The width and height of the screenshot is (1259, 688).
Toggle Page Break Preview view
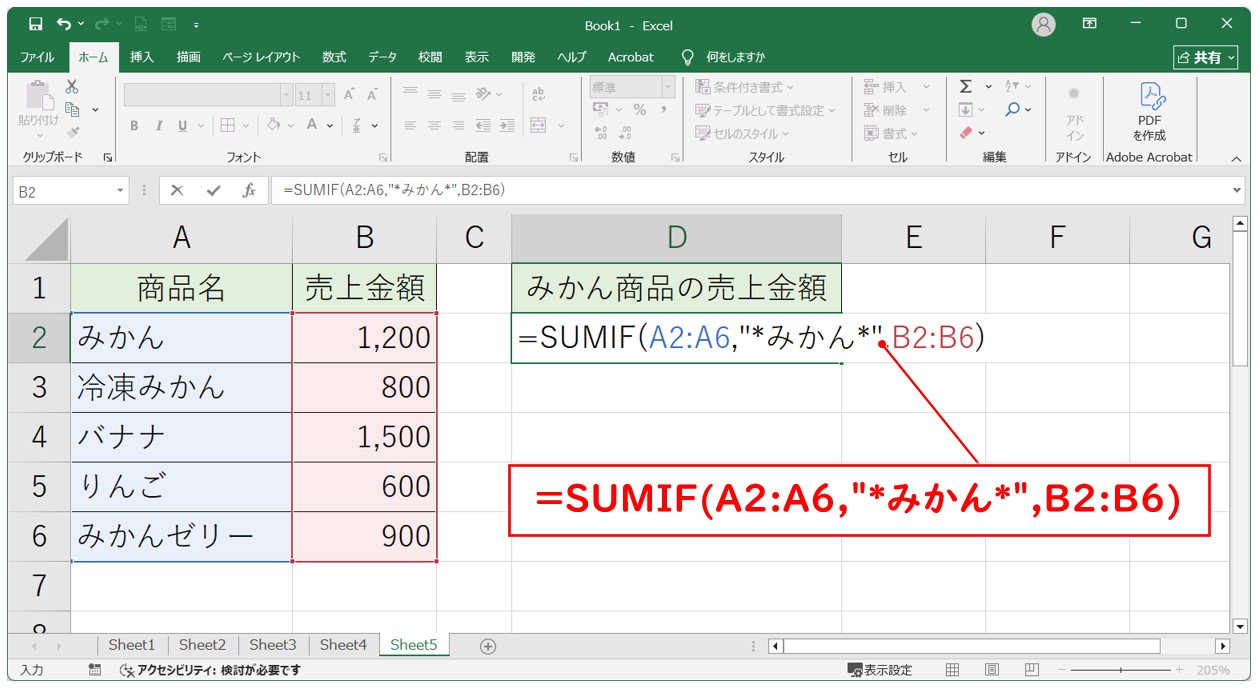pyautogui.click(x=1031, y=670)
